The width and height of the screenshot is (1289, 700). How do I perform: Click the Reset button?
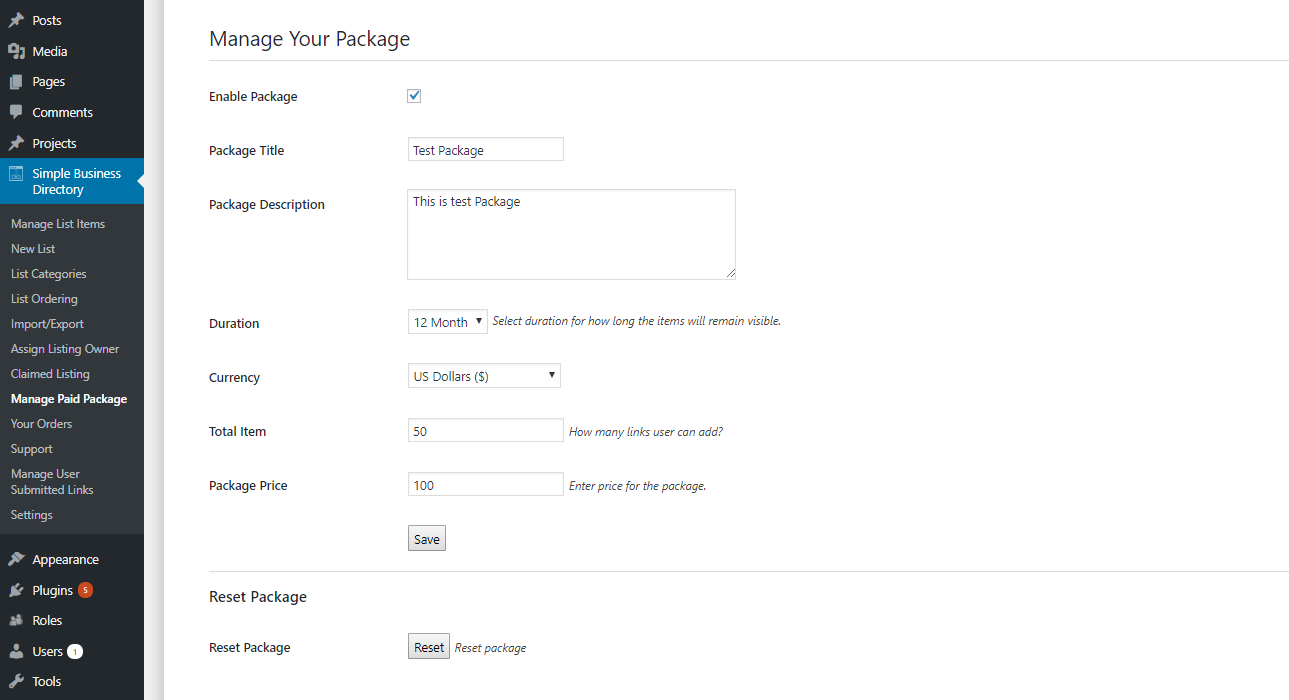point(429,647)
